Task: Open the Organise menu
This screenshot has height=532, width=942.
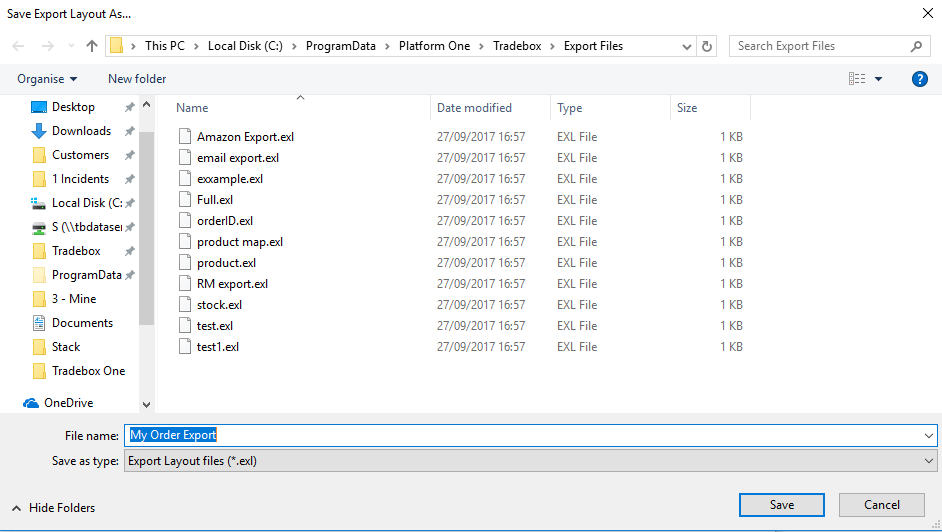Action: [x=47, y=79]
